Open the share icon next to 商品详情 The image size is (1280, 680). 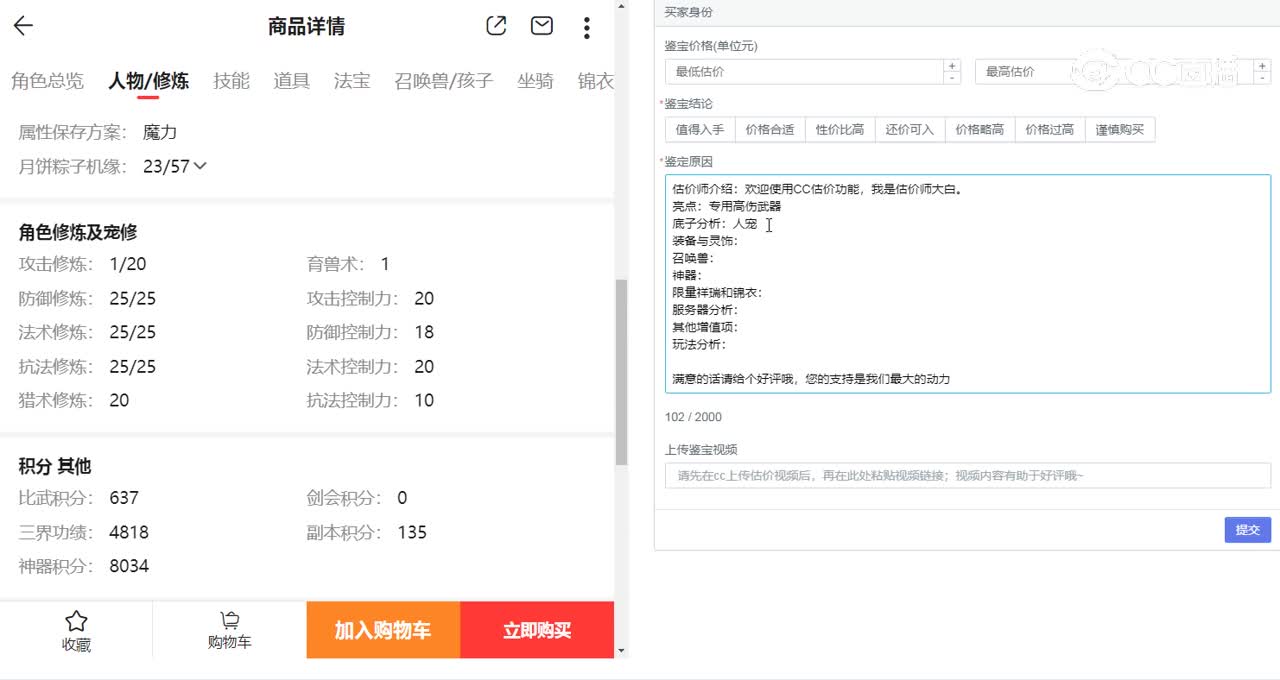point(496,27)
